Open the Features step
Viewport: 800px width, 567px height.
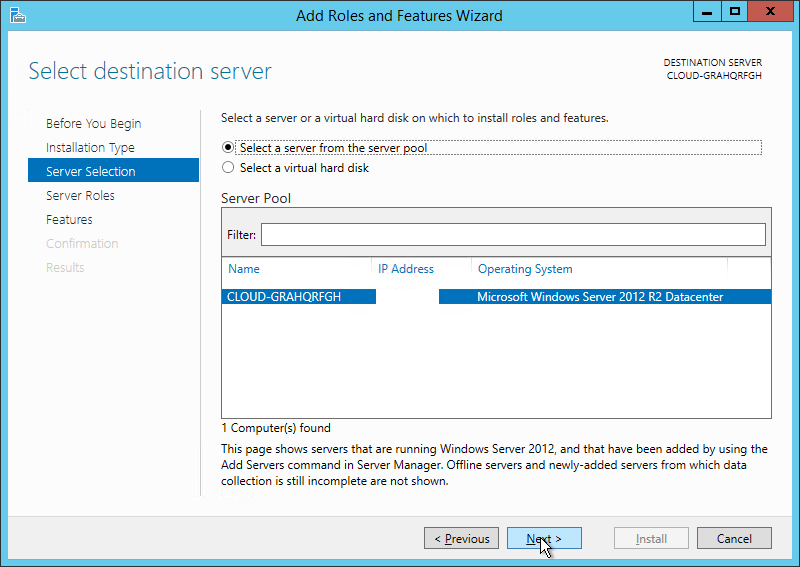click(69, 219)
